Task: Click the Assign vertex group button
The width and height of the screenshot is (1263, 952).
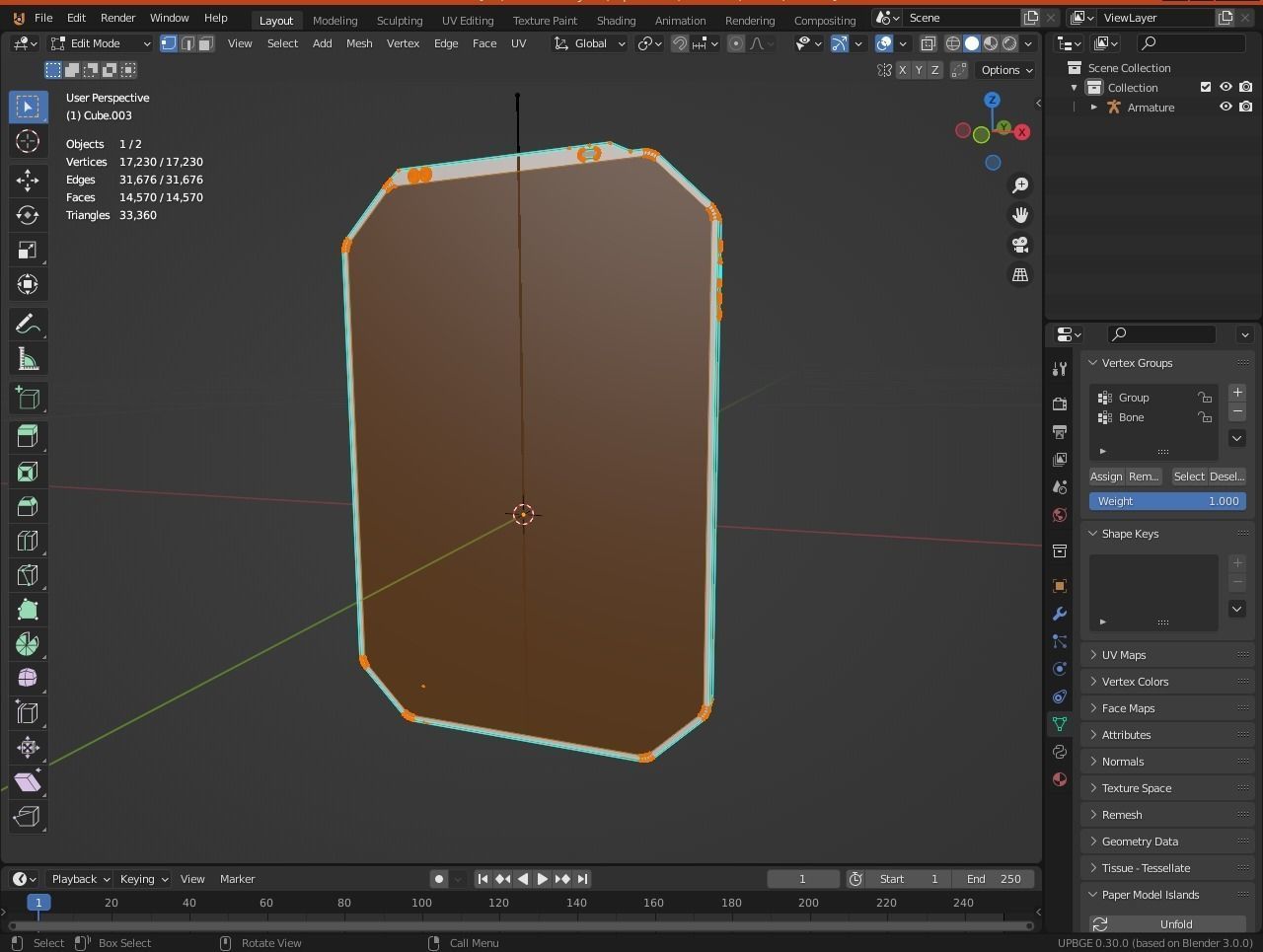Action: [1106, 476]
